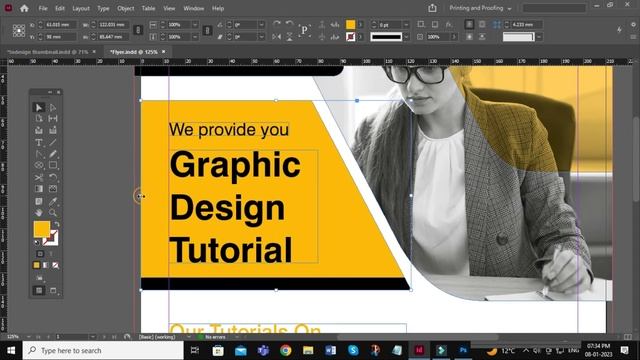Viewport: 640px width, 360px height.
Task: Toggle formatting affects container button
Action: pos(40,254)
